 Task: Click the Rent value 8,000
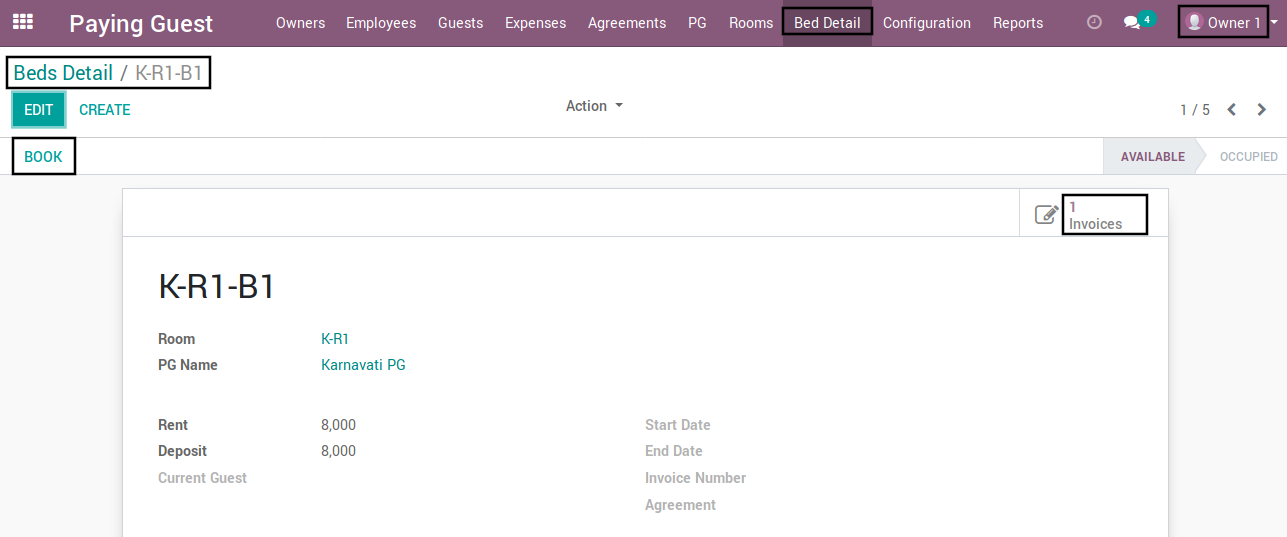coord(338,425)
